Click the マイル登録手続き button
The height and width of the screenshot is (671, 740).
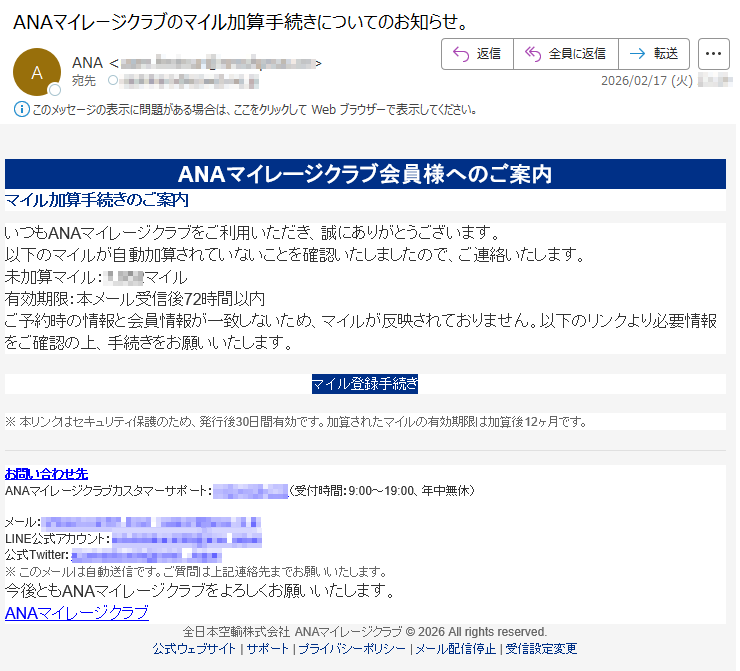[365, 384]
